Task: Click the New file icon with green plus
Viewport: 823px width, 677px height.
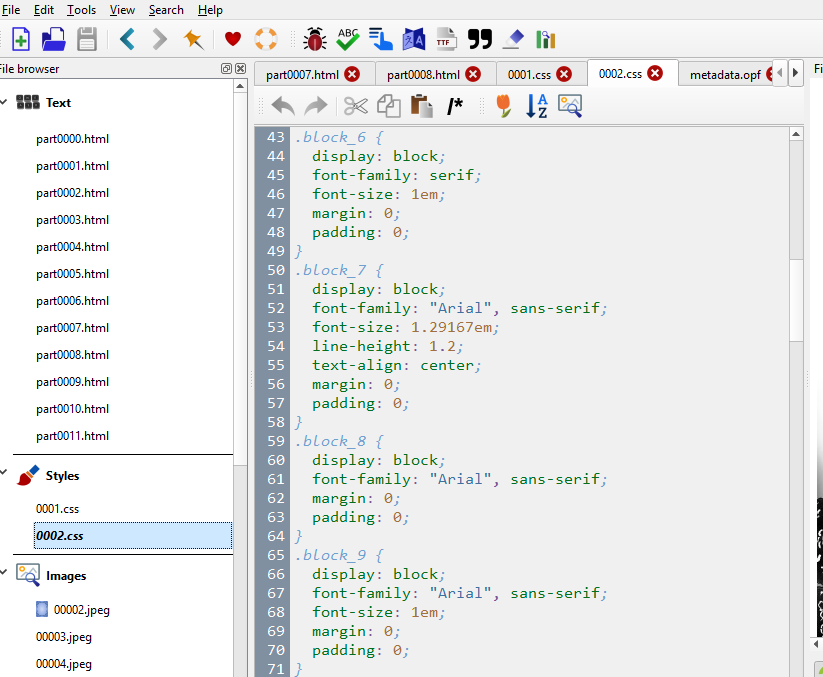Action: tap(20, 39)
